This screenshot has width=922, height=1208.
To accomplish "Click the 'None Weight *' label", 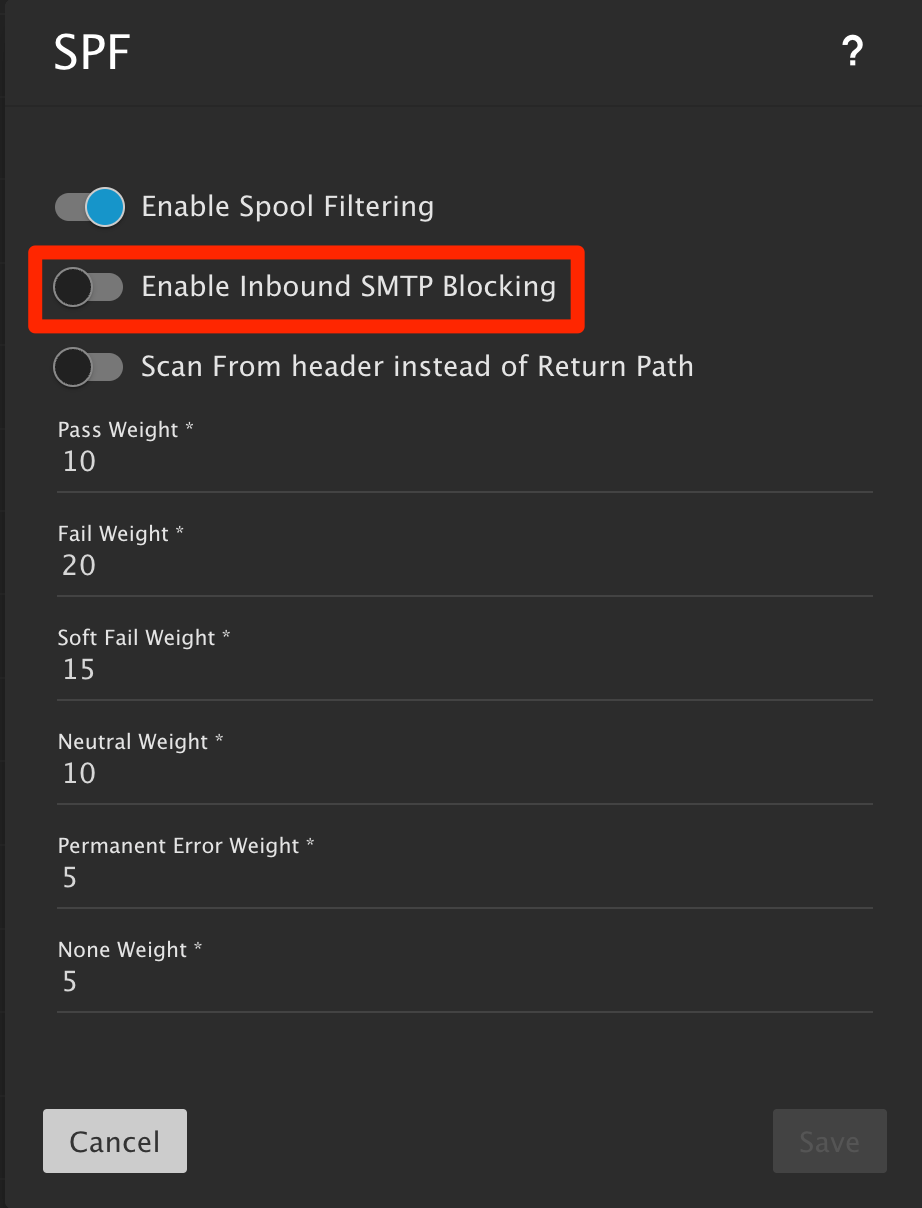I will (130, 950).
